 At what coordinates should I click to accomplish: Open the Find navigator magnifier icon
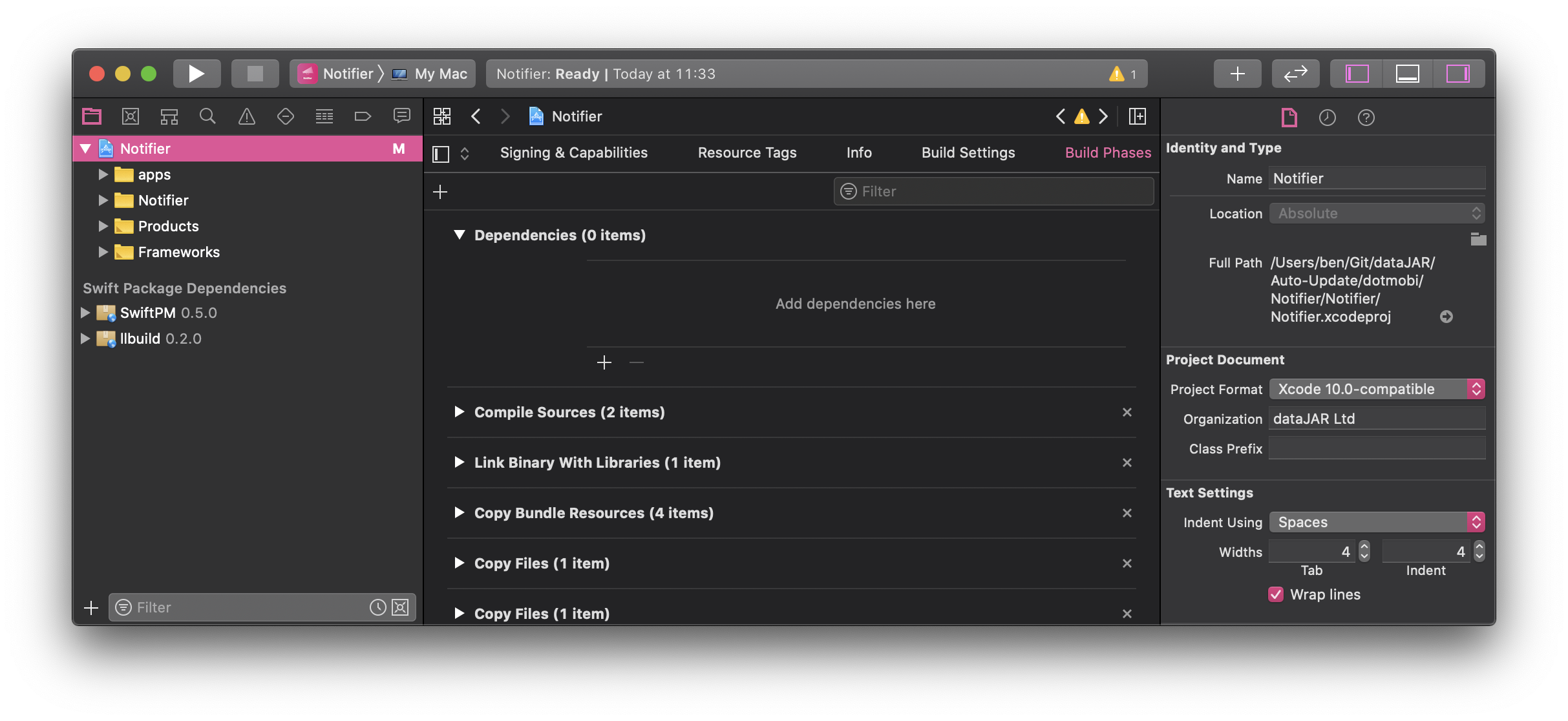(x=207, y=116)
